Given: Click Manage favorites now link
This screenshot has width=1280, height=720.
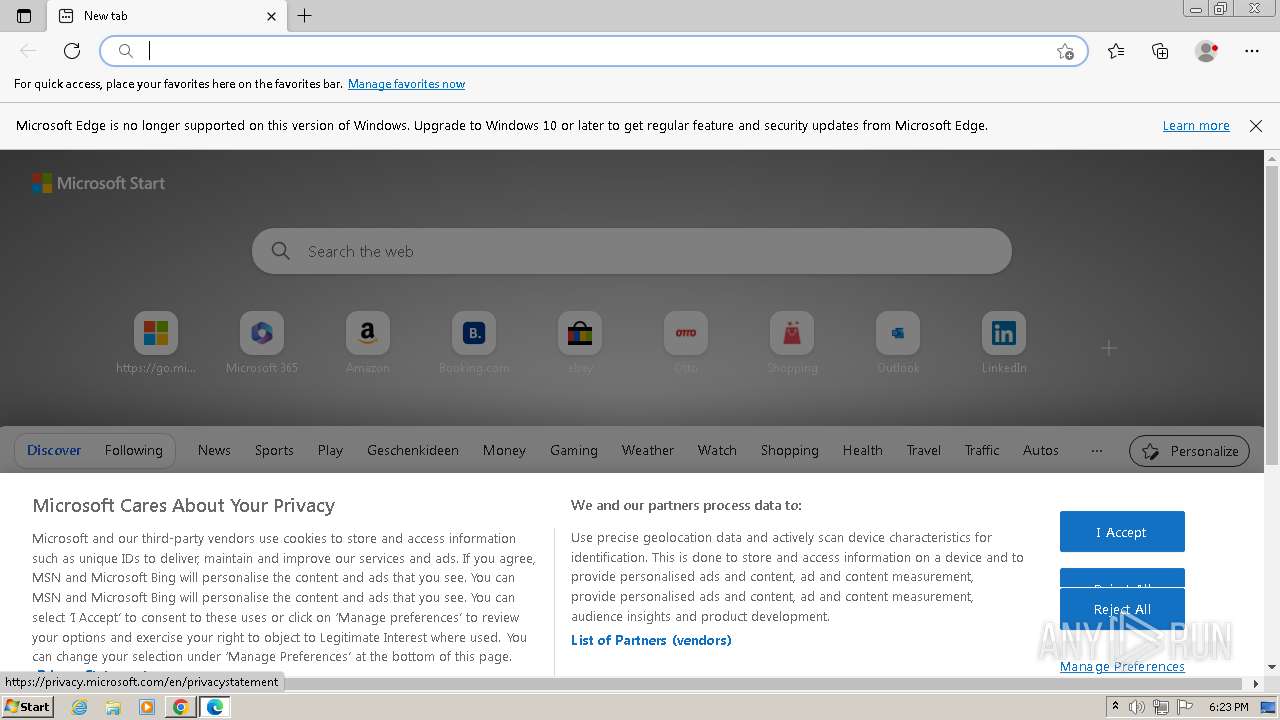Looking at the screenshot, I should (406, 84).
